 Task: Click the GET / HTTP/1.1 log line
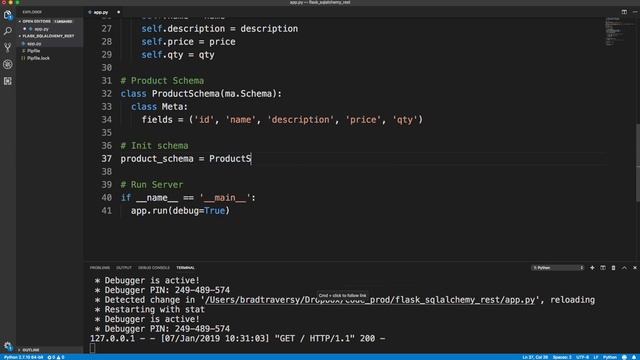(x=238, y=338)
